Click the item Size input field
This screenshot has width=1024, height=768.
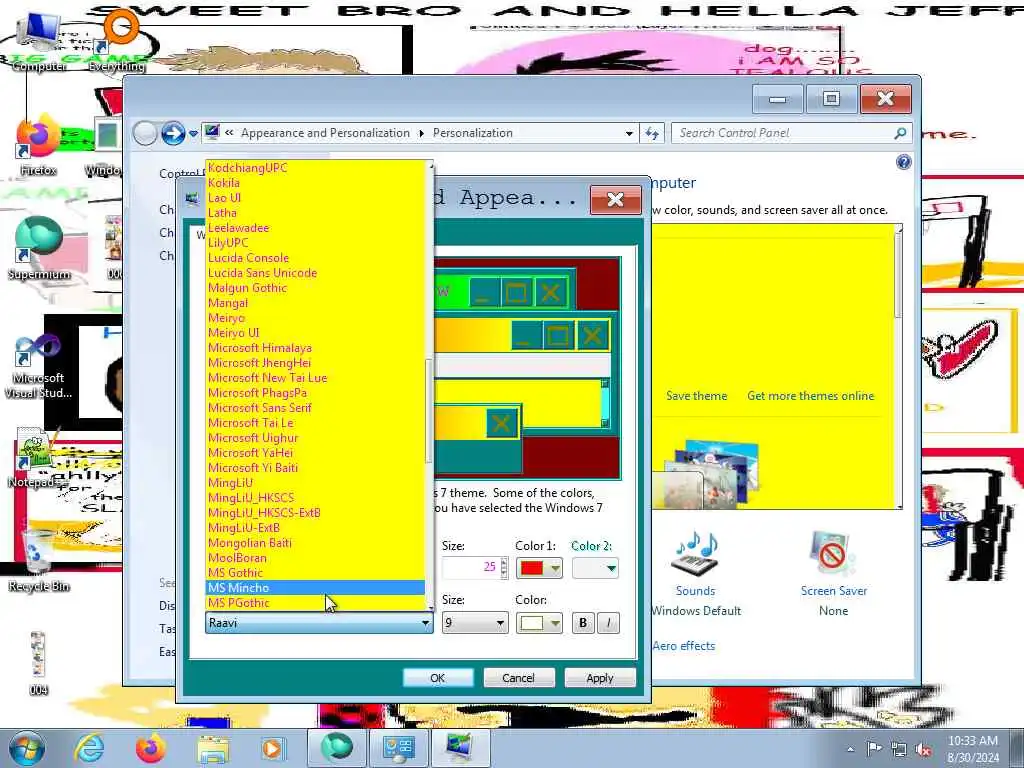click(470, 568)
